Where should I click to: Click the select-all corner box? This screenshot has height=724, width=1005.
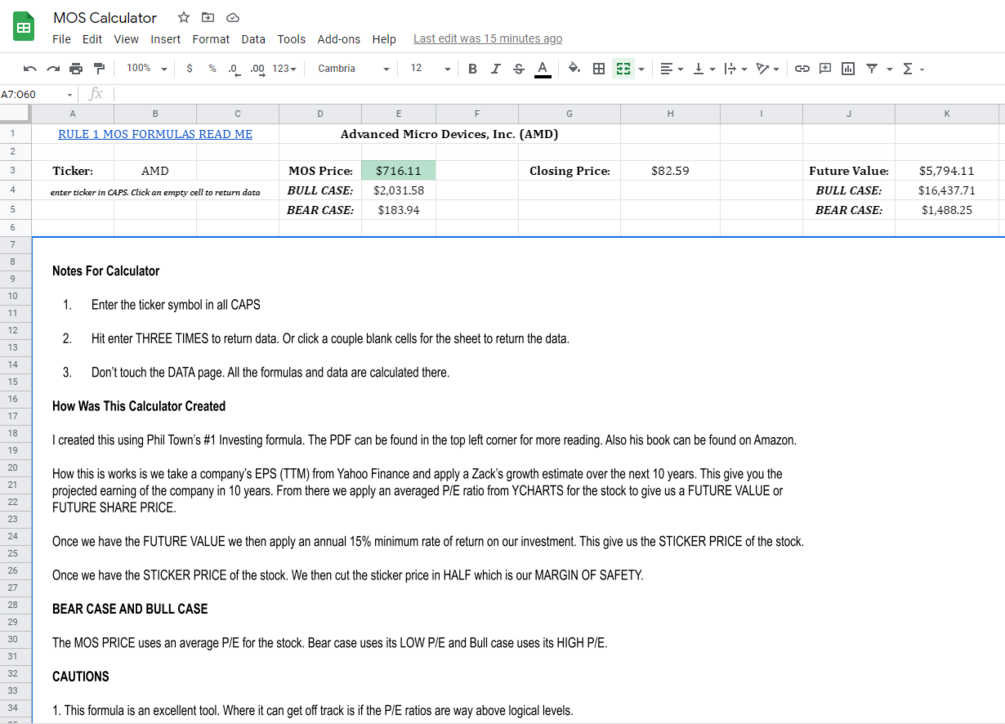(15, 113)
